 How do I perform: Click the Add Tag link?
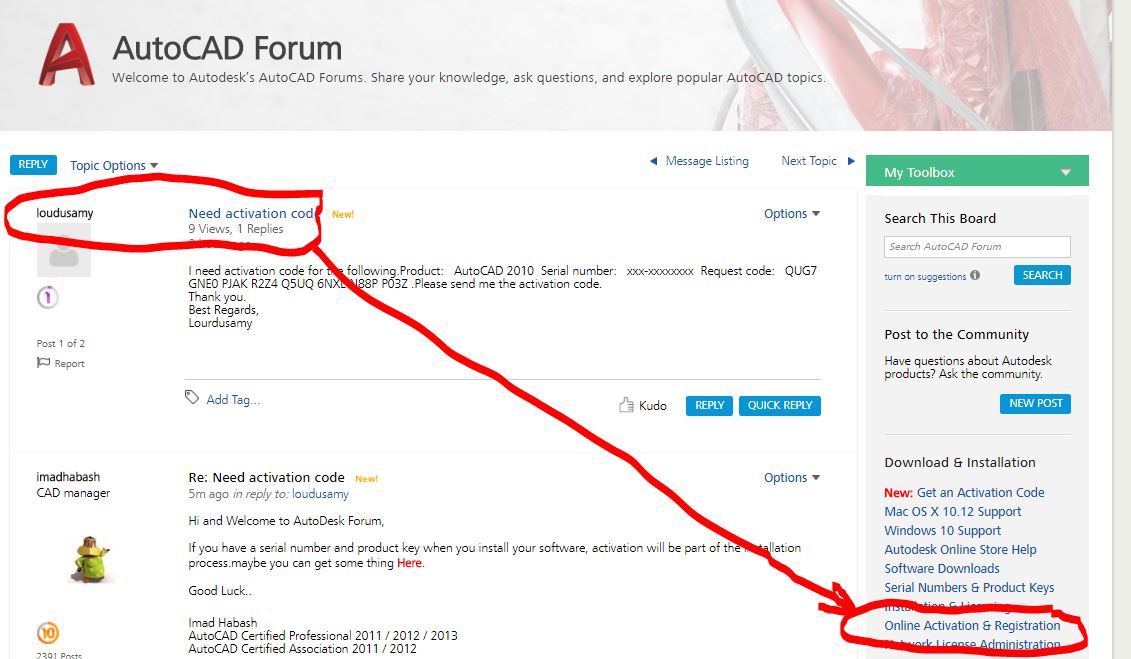233,399
